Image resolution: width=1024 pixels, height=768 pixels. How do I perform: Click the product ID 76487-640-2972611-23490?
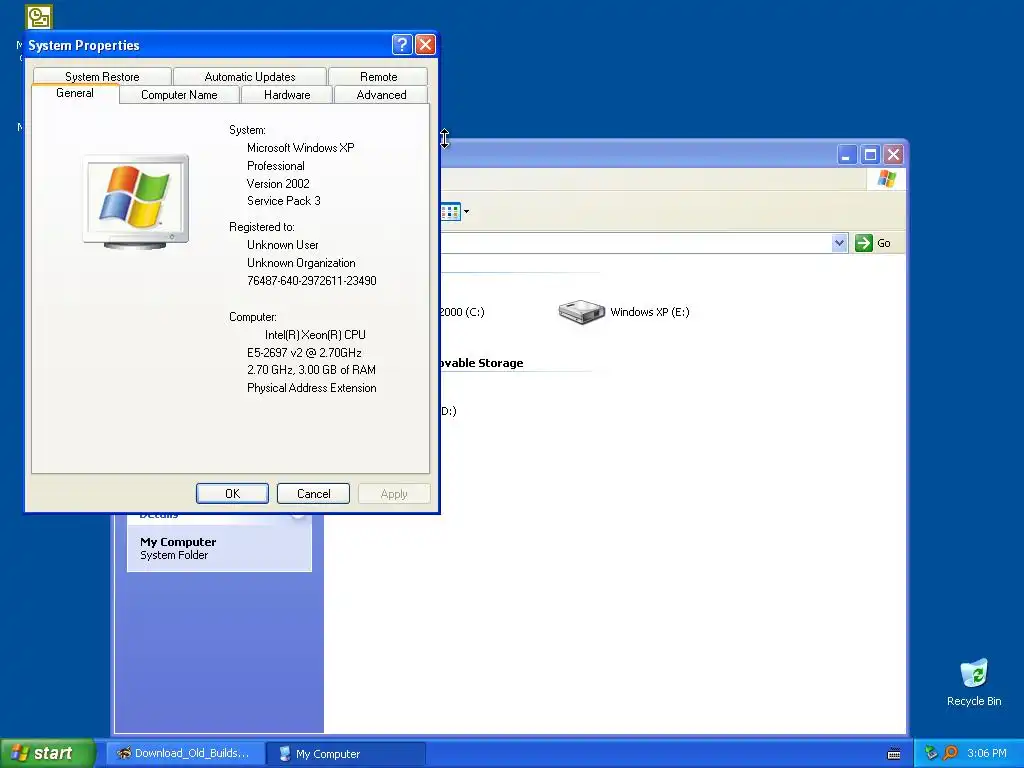(312, 281)
